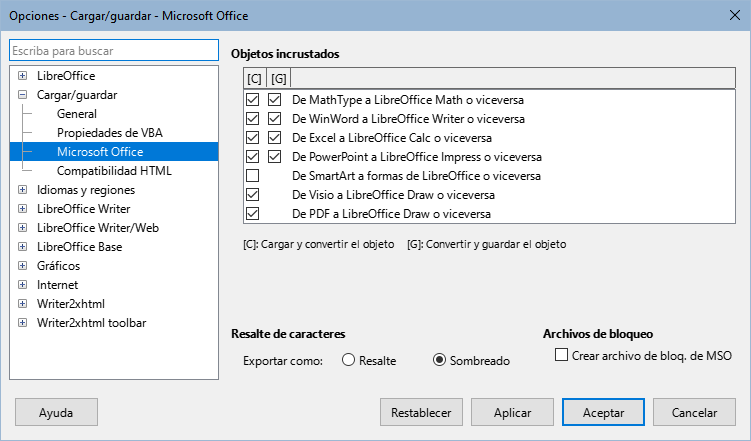Select row 'De Excel a LibreOffice Calc'
This screenshot has width=751, height=441.
tap(489, 138)
